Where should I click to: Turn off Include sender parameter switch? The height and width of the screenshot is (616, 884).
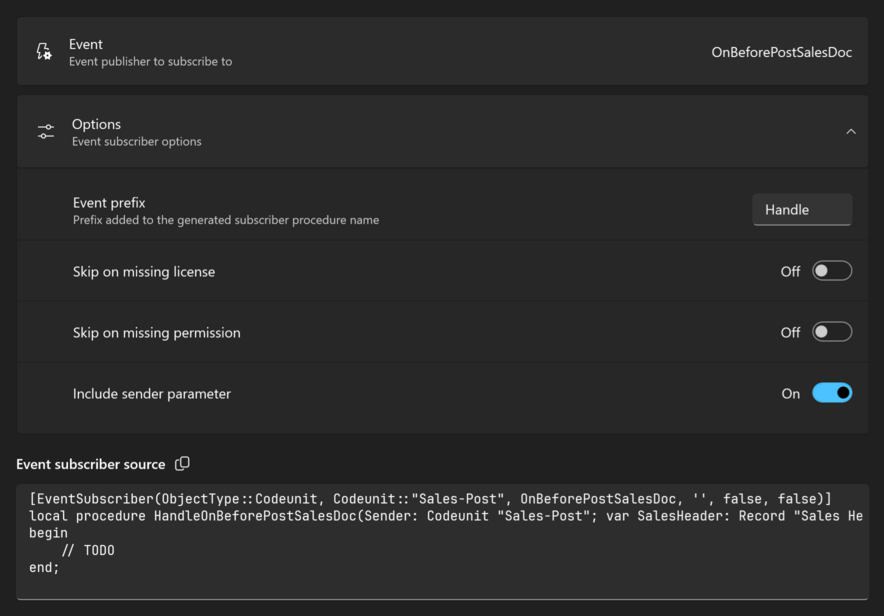coord(832,393)
